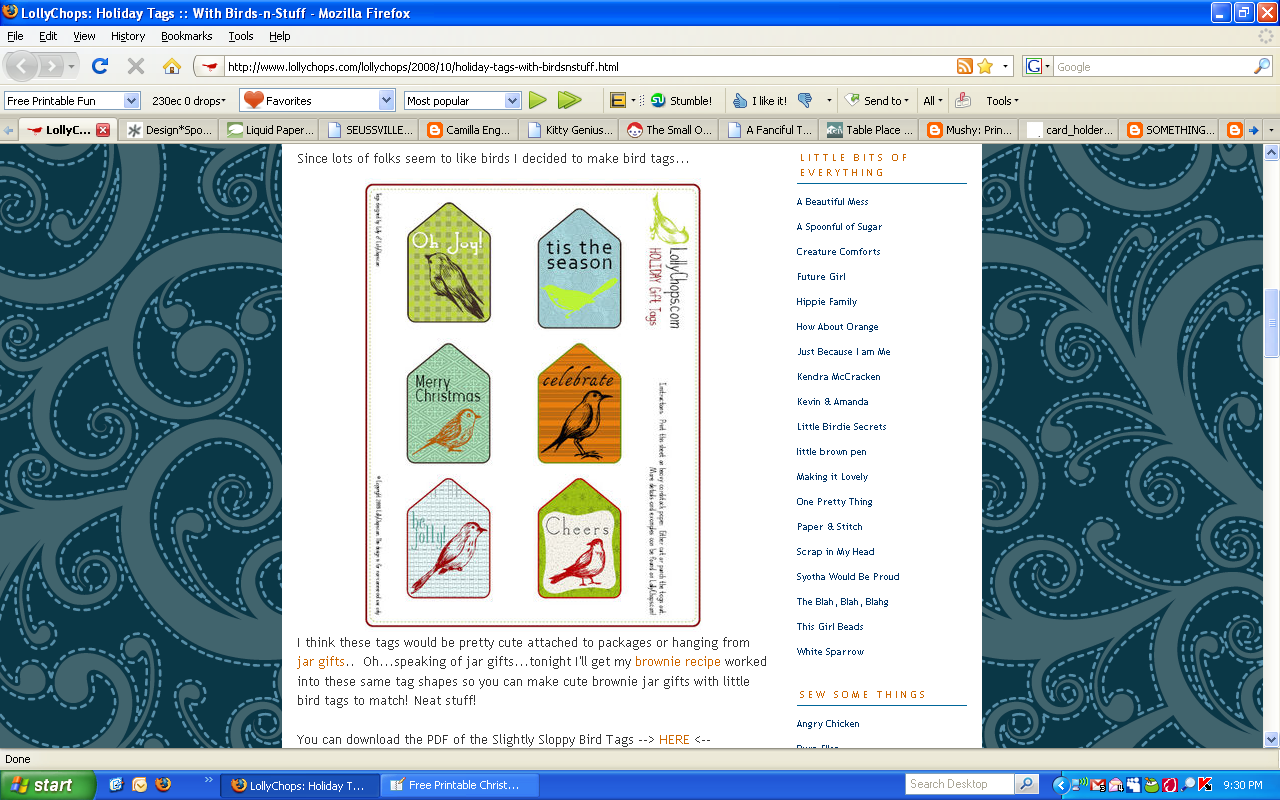Subscribe using the orange RSS feed icon

tap(965, 66)
